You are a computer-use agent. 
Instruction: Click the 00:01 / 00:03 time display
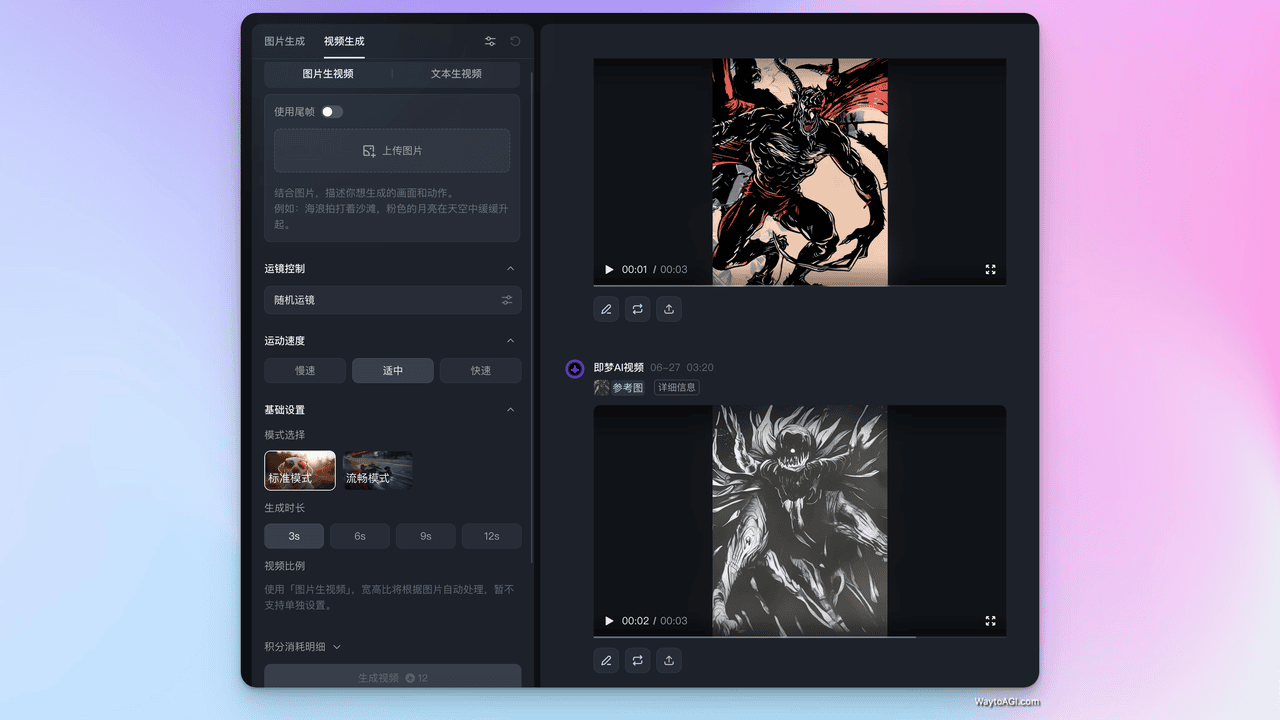655,270
